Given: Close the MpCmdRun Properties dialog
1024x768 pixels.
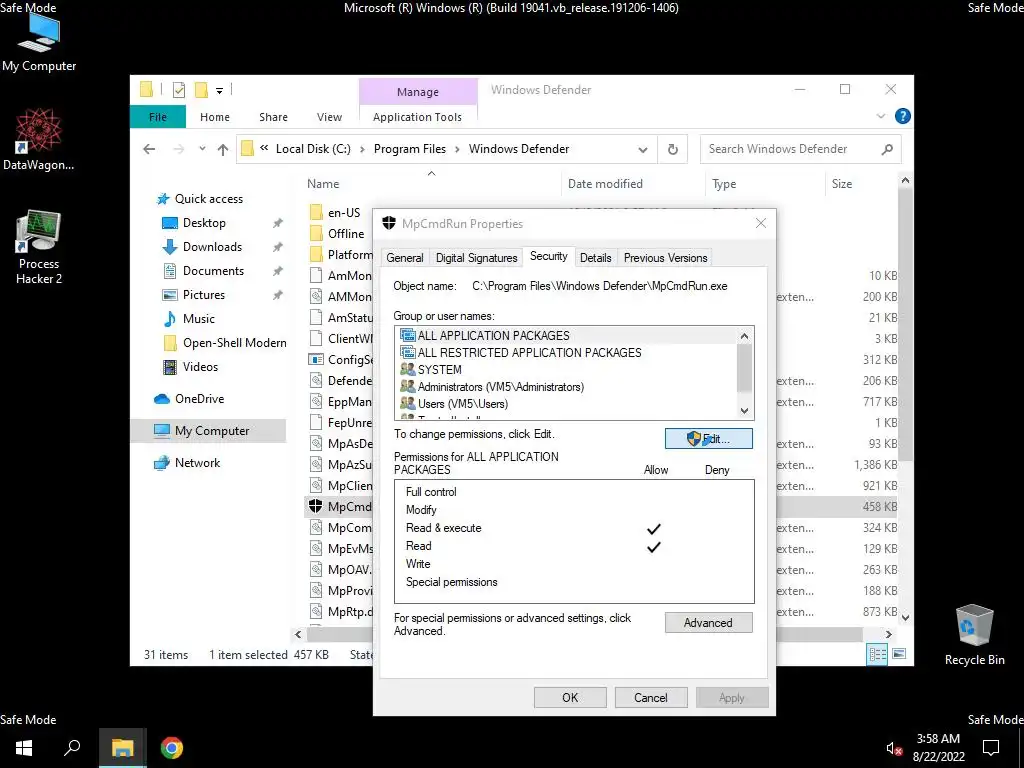Looking at the screenshot, I should click(761, 223).
